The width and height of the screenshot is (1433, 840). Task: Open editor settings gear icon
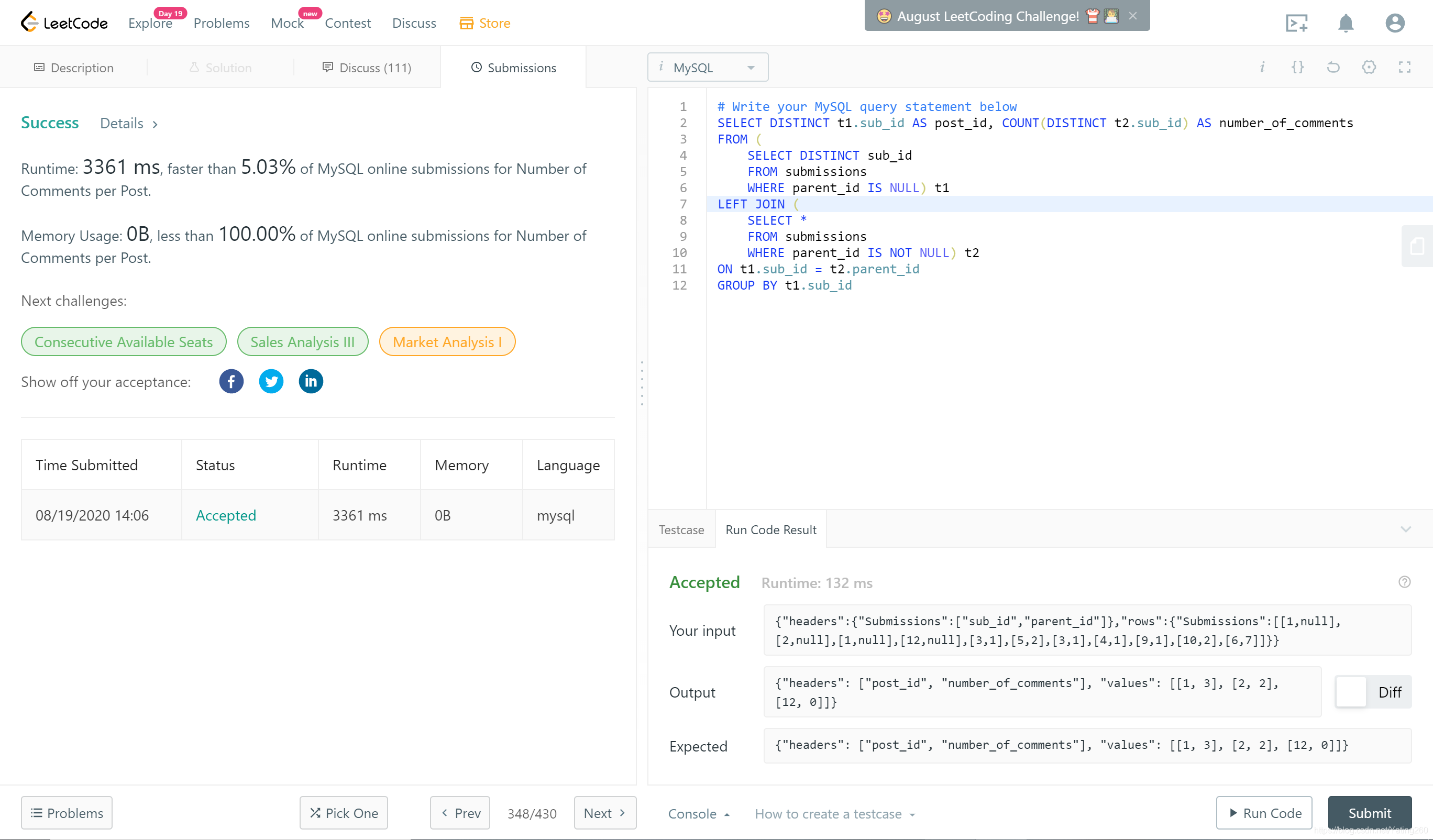click(1368, 68)
